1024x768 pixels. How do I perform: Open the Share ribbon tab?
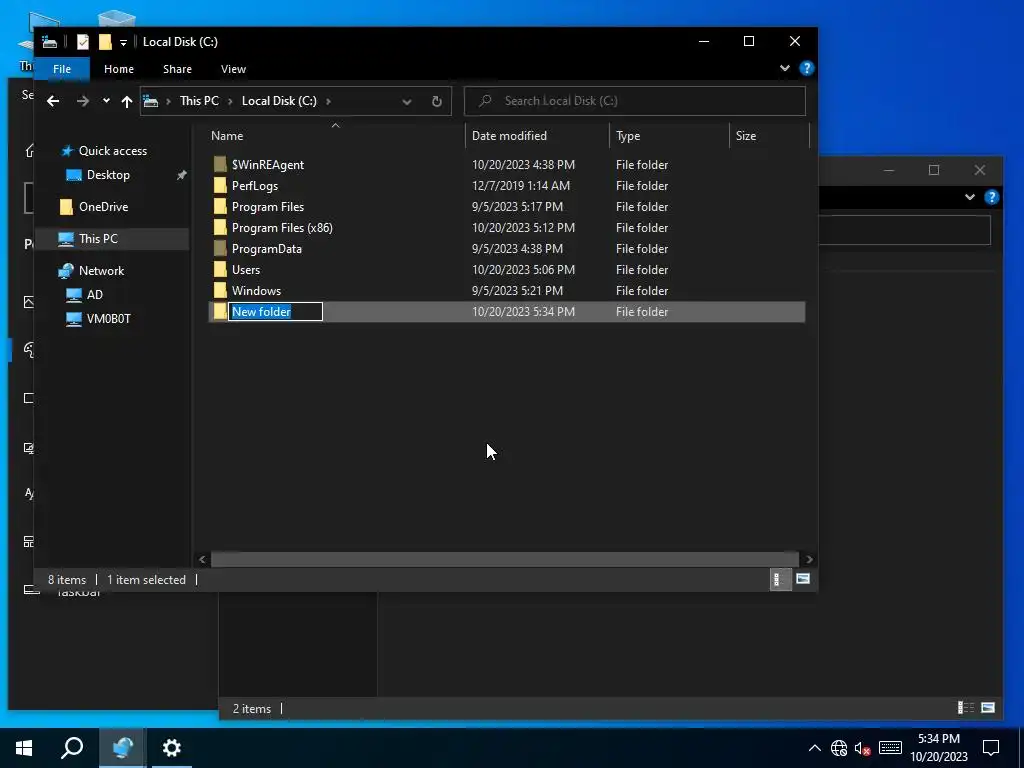click(x=178, y=69)
